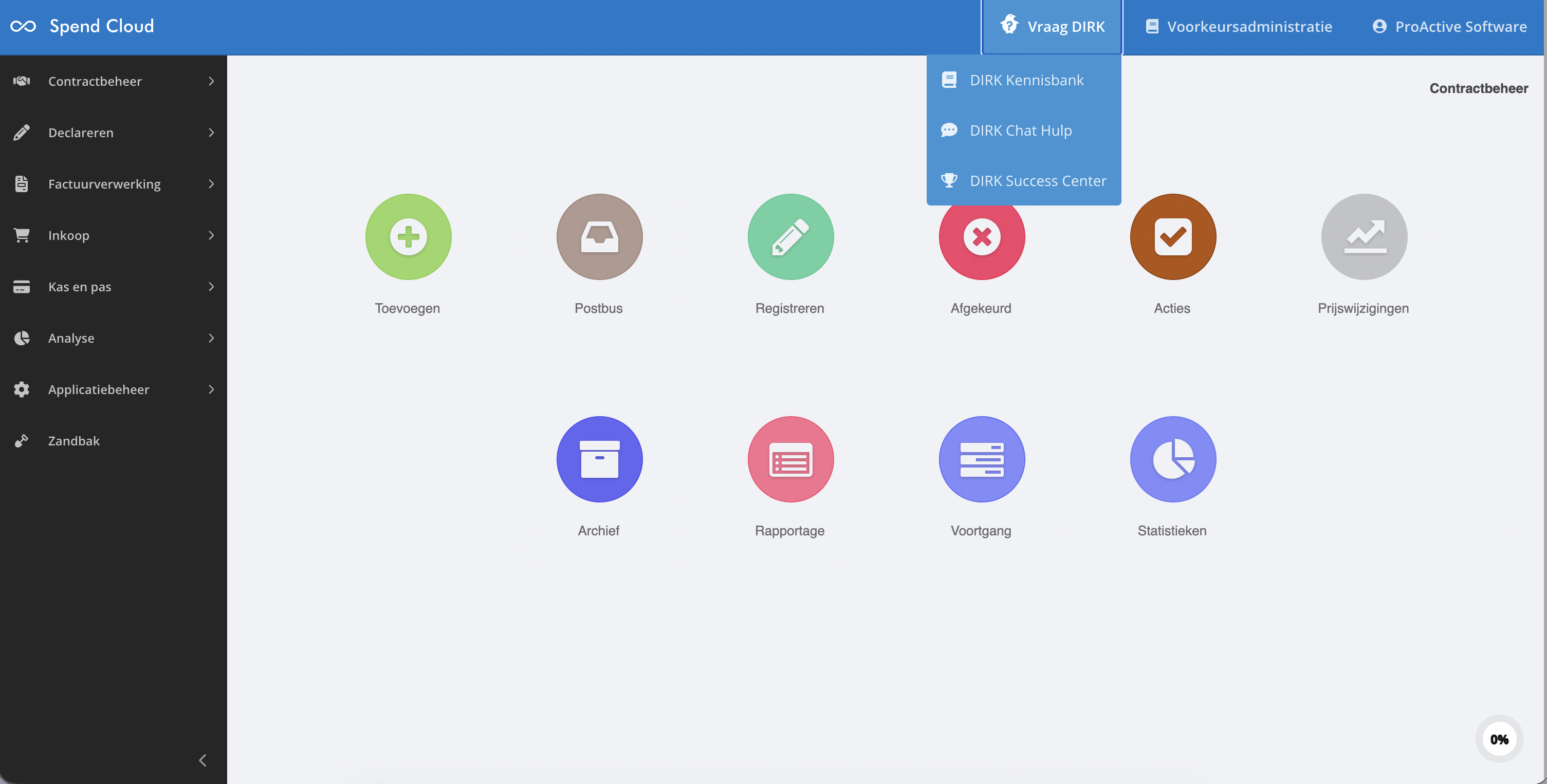Click the Registreren pencil icon
The width and height of the screenshot is (1547, 784).
(x=790, y=236)
